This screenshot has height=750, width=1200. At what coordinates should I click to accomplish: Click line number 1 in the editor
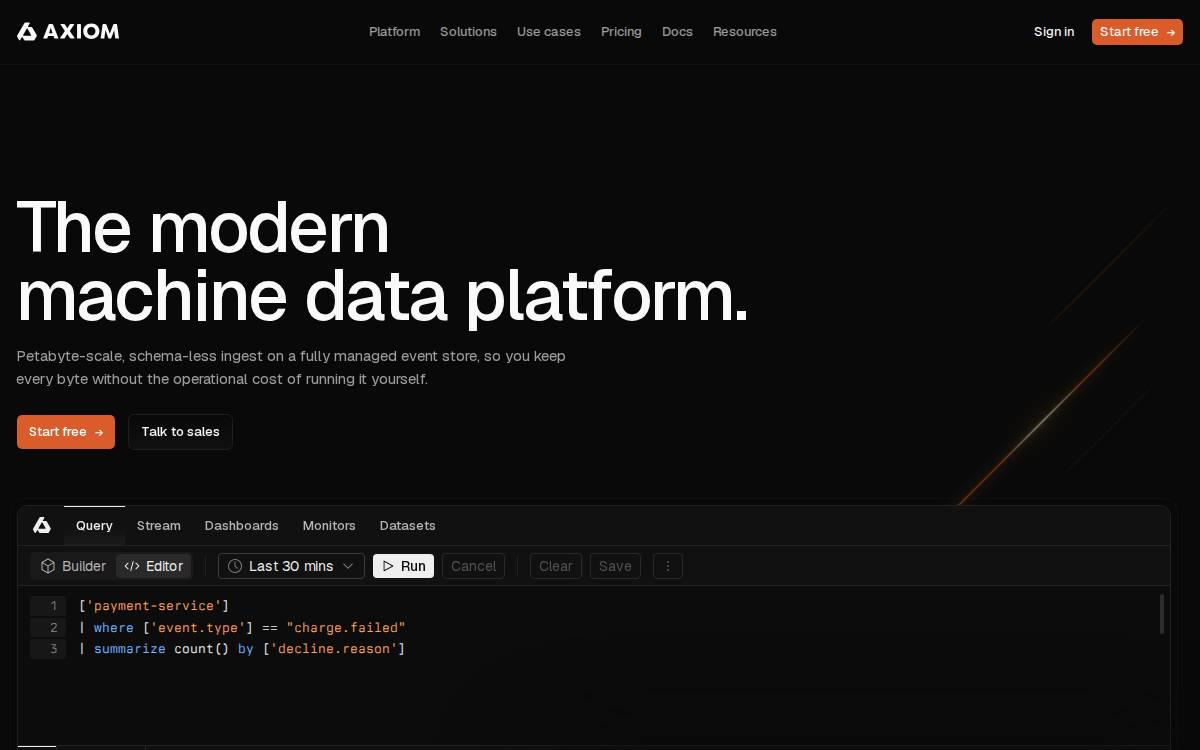(48, 606)
